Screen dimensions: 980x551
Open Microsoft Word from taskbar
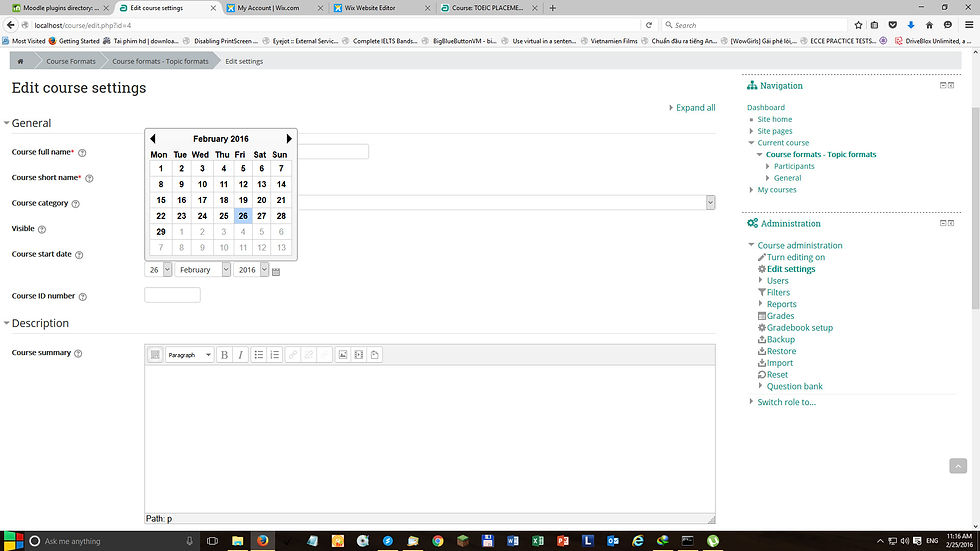pyautogui.click(x=512, y=541)
